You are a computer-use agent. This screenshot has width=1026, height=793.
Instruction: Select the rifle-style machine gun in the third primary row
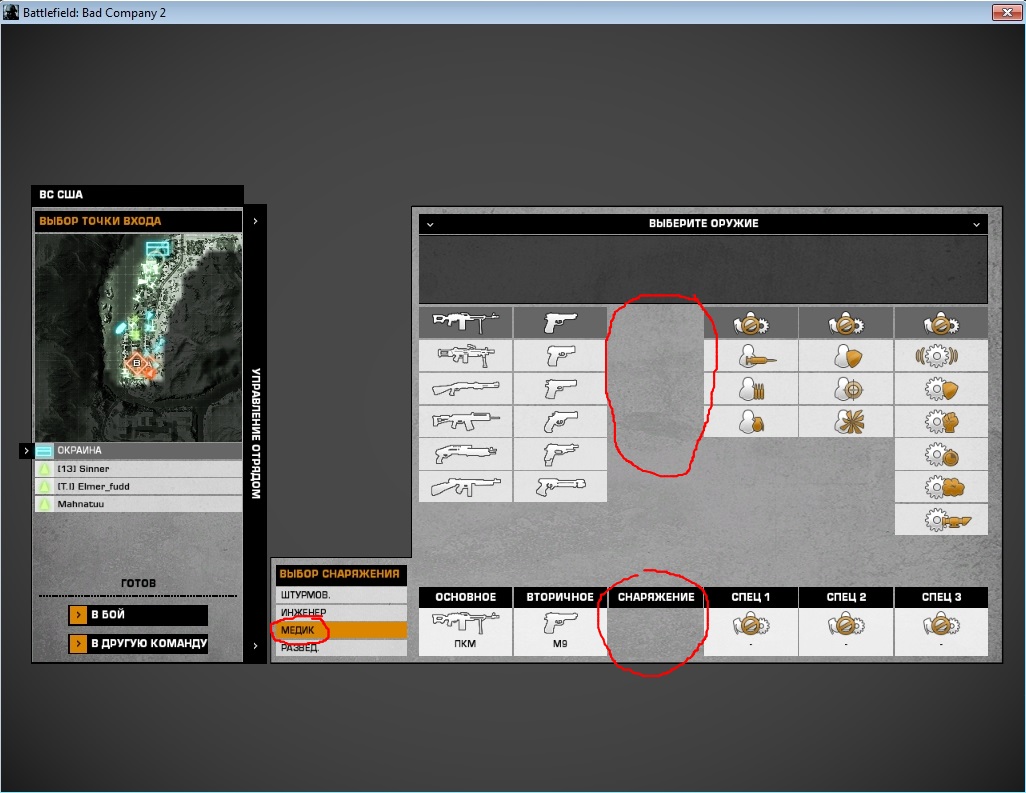click(465, 421)
